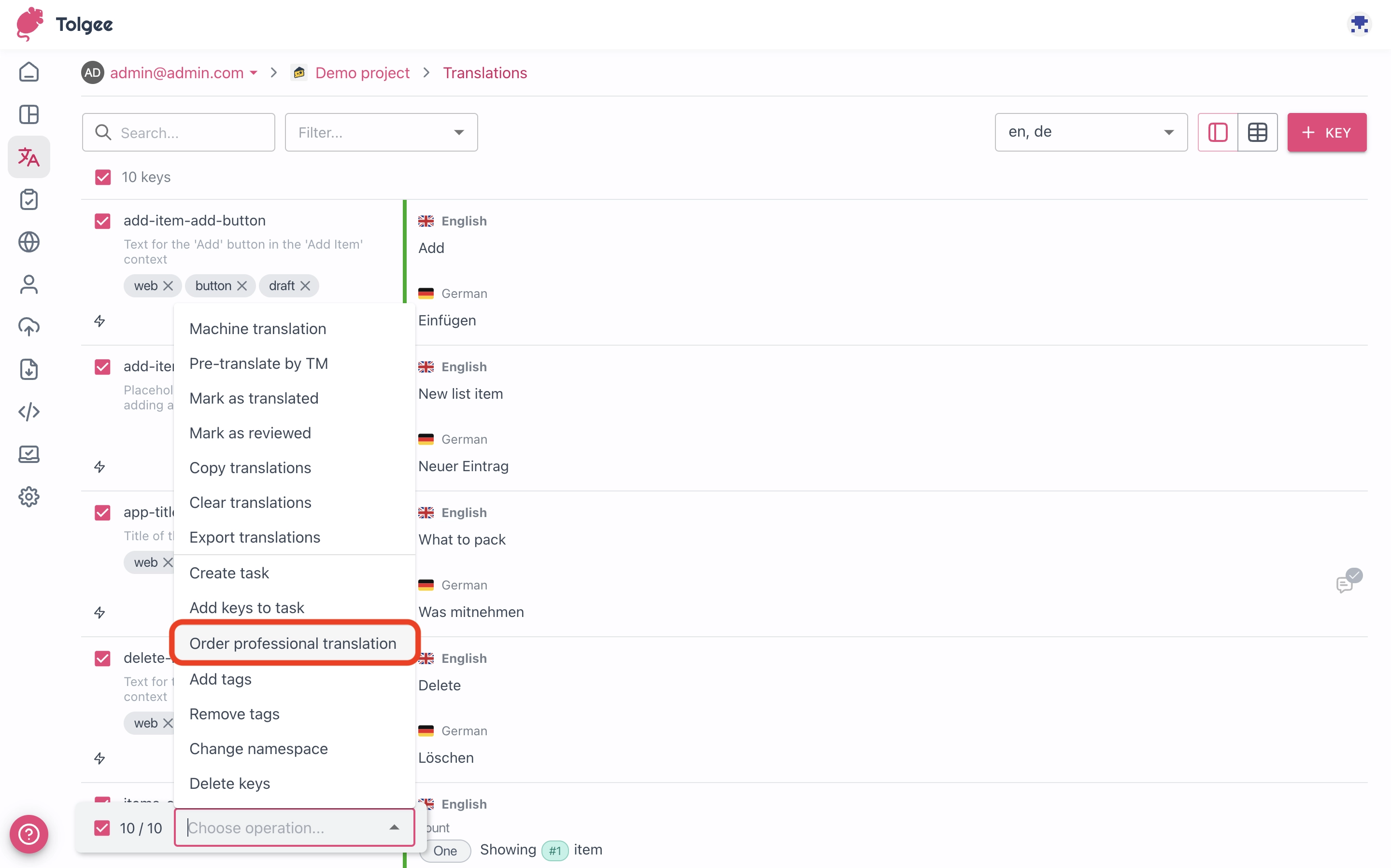The width and height of the screenshot is (1391, 868).
Task: Switch to table view layout toggle icon
Action: pos(1257,132)
